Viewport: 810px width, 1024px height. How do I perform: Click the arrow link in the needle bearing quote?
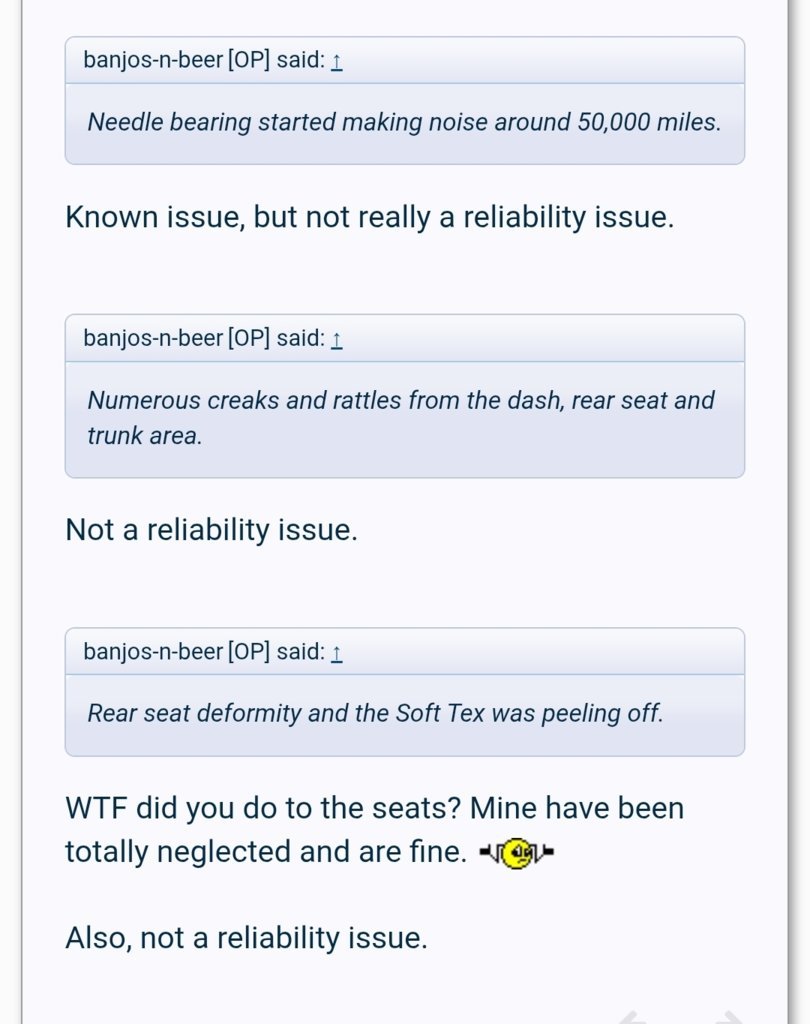tap(336, 62)
